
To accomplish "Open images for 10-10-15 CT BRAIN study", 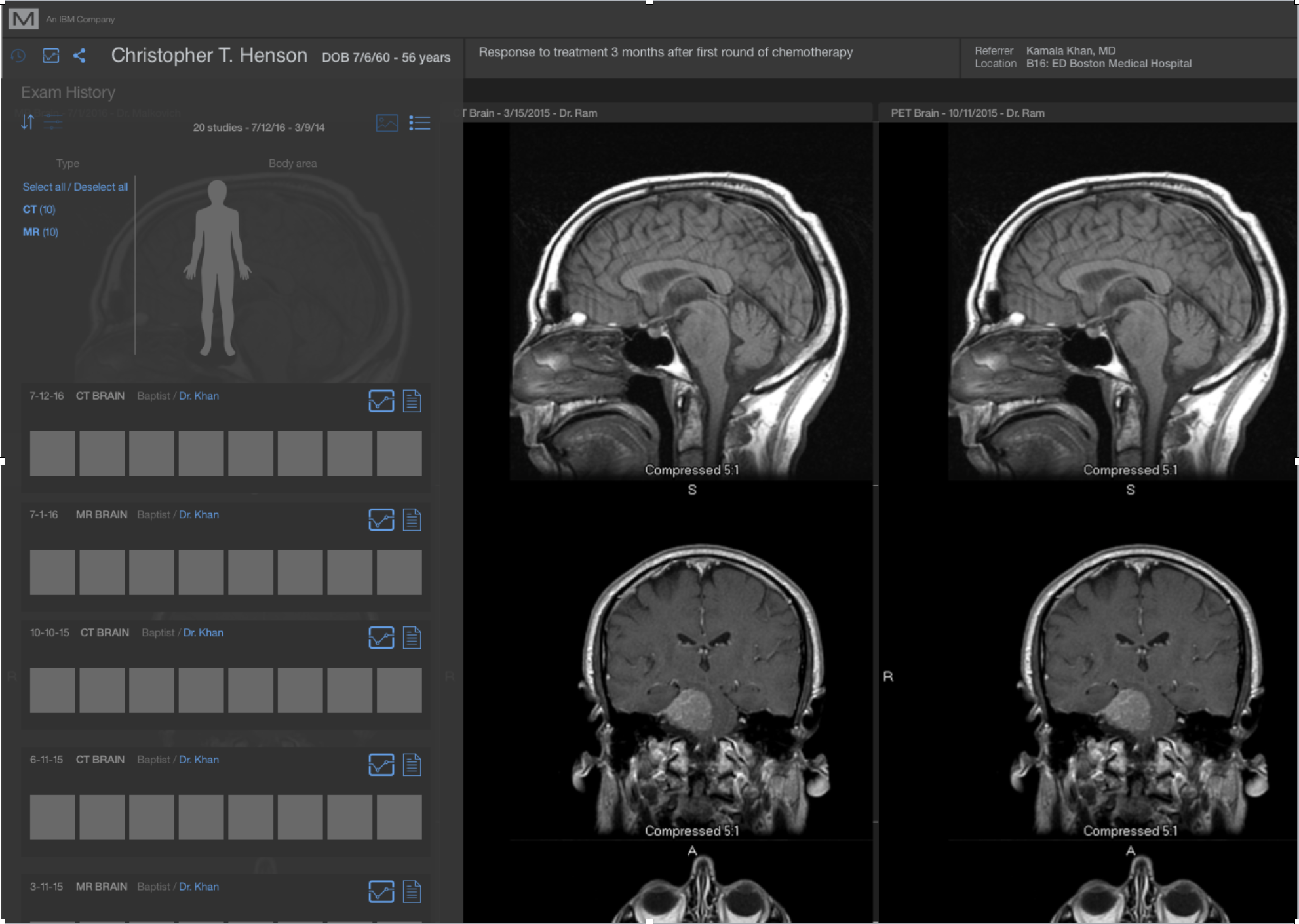I will pyautogui.click(x=381, y=638).
